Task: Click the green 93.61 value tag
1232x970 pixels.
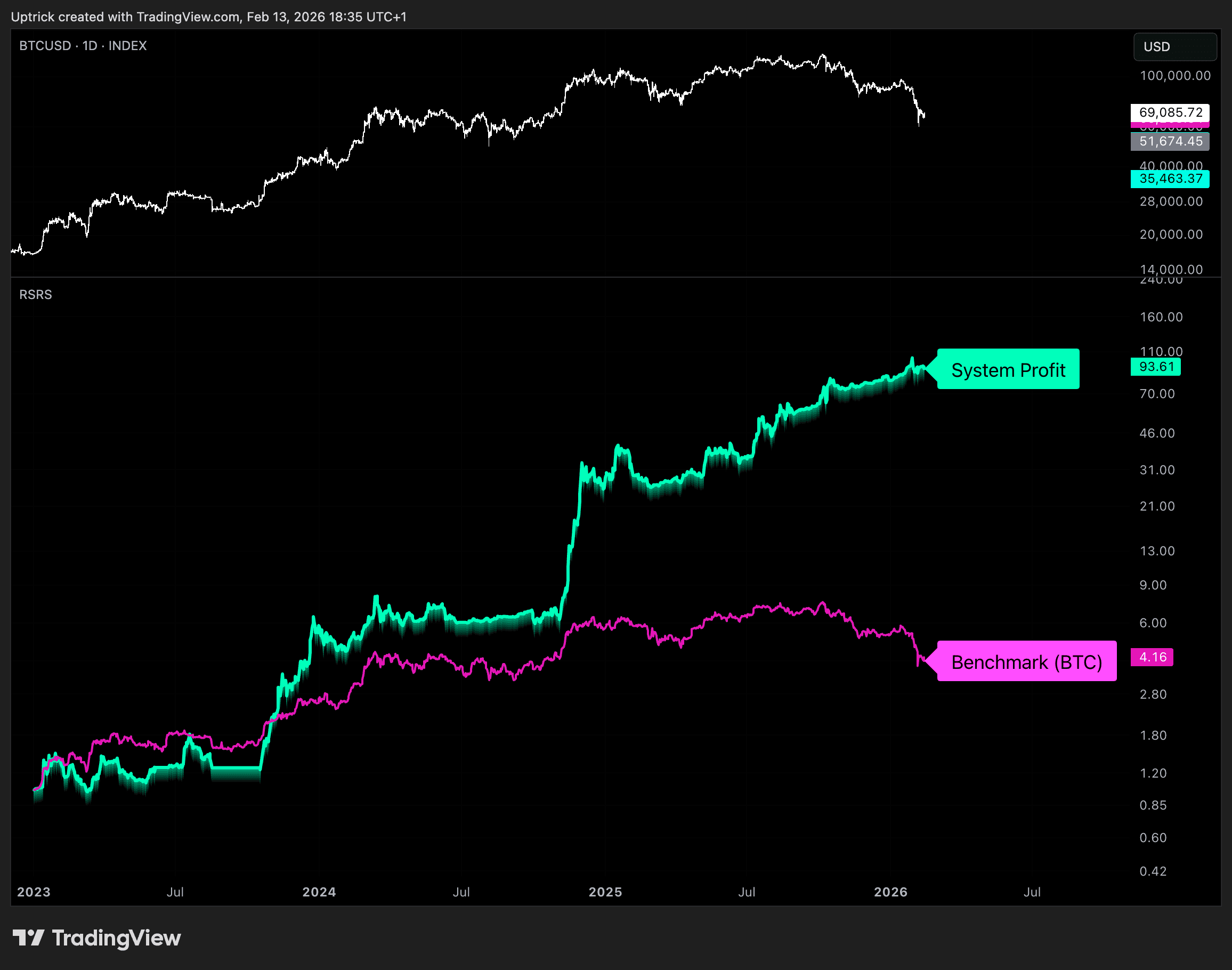Action: click(x=1156, y=366)
